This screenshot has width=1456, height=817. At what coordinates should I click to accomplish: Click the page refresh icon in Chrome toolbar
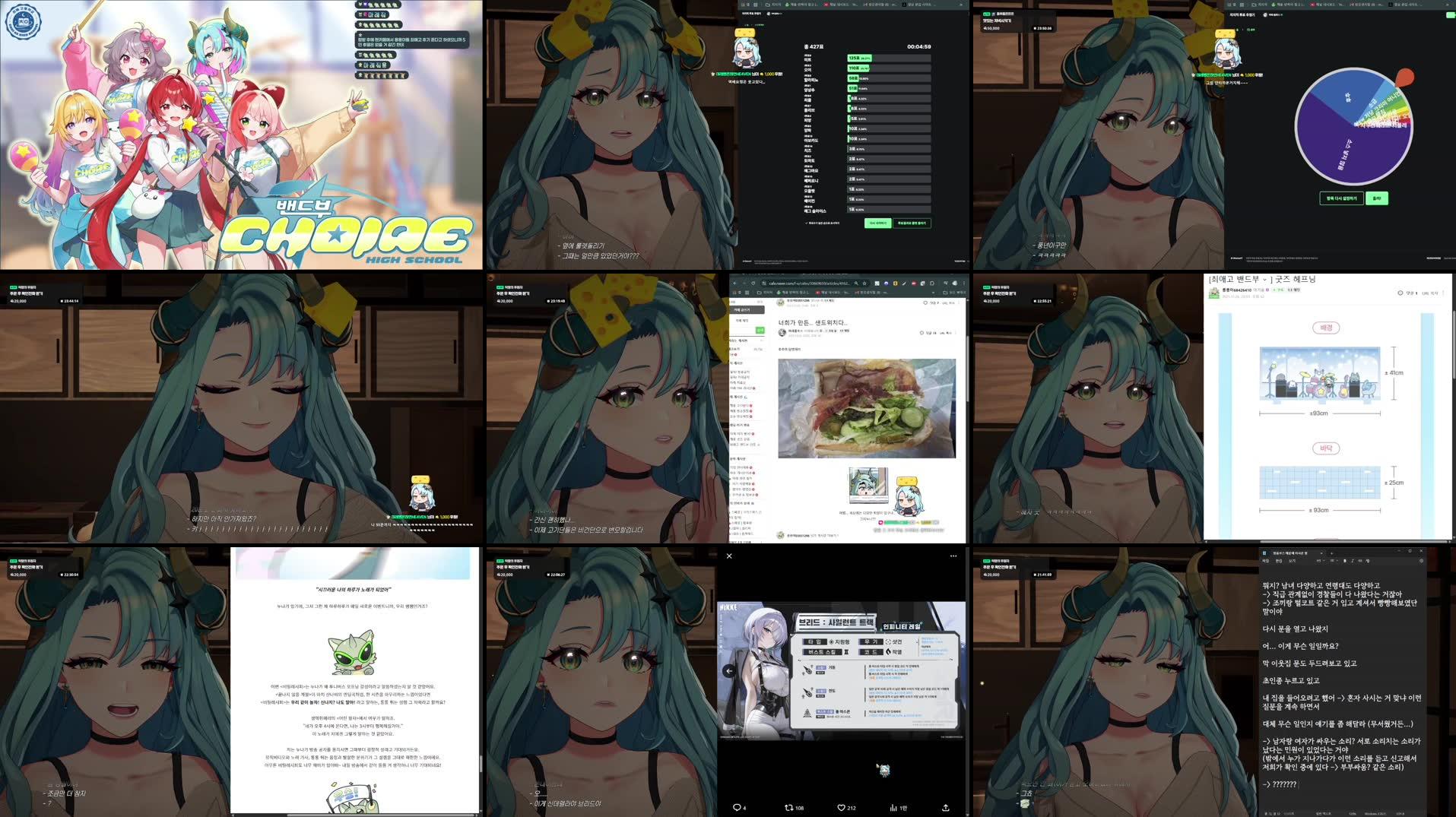tap(753, 283)
